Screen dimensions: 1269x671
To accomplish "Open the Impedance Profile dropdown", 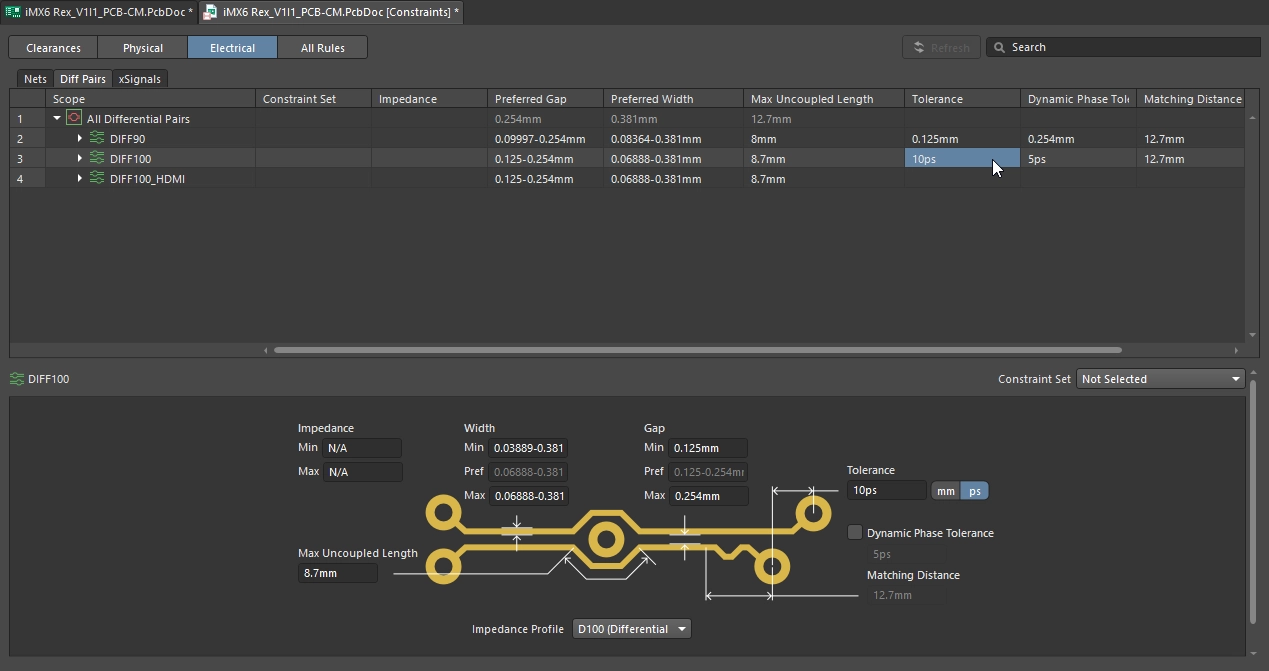I will (x=632, y=629).
